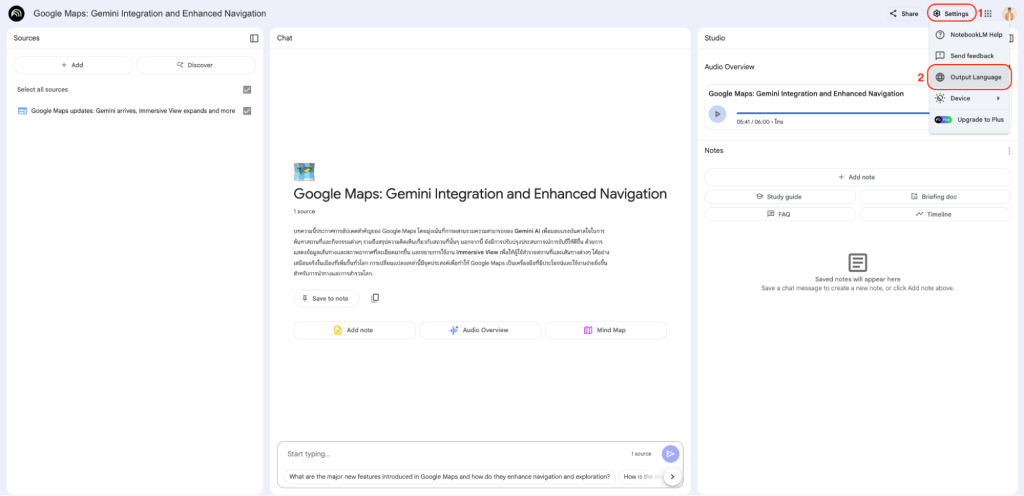Show next suggested question with the arrow

(673, 477)
